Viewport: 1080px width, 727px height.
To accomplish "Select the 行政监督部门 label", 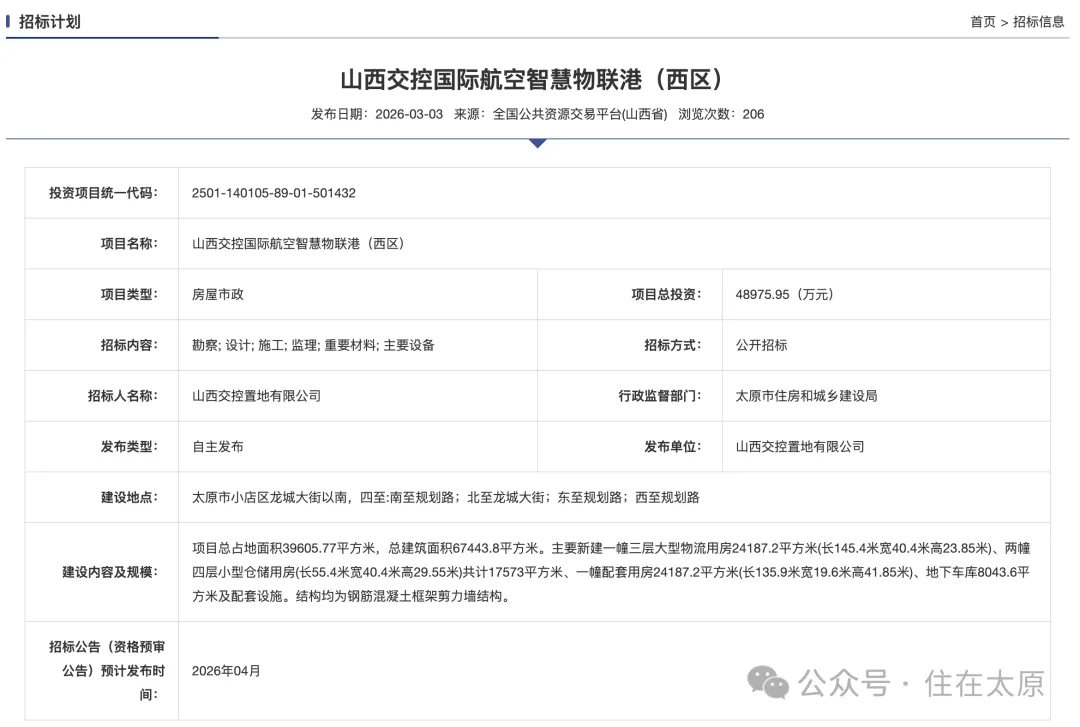I will [x=660, y=396].
